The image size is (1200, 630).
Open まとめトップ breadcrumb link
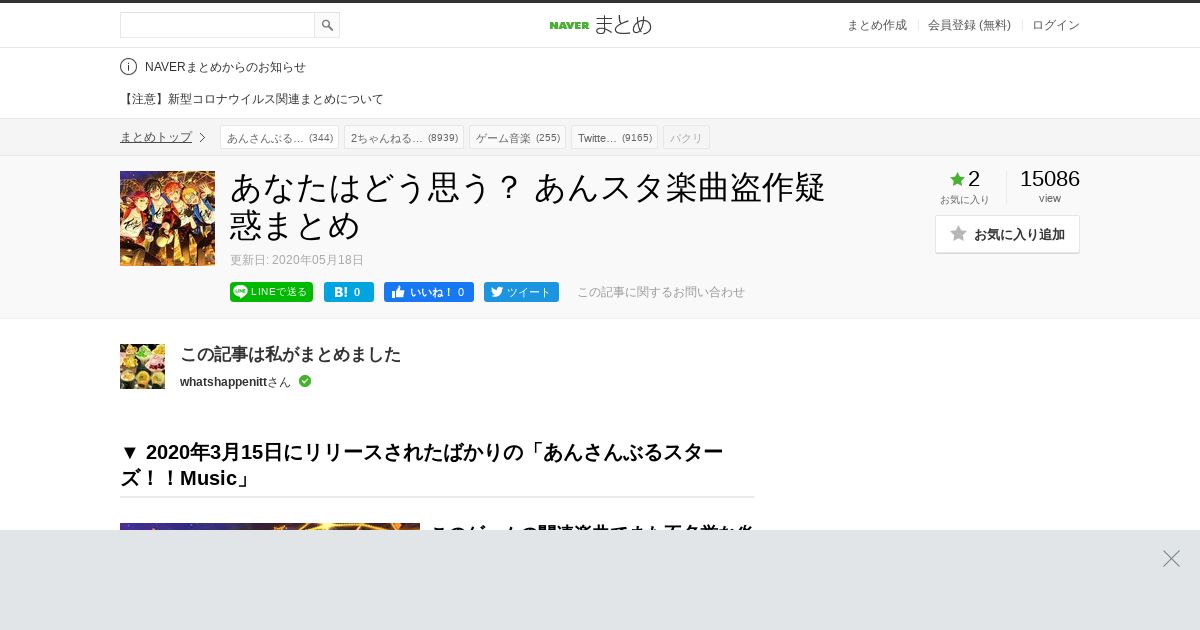pyautogui.click(x=156, y=137)
